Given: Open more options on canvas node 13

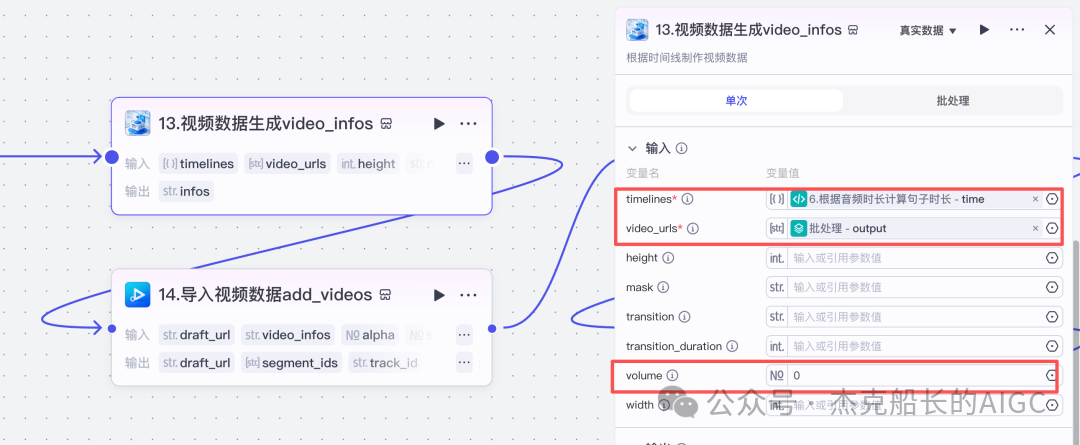Looking at the screenshot, I should coord(468,123).
